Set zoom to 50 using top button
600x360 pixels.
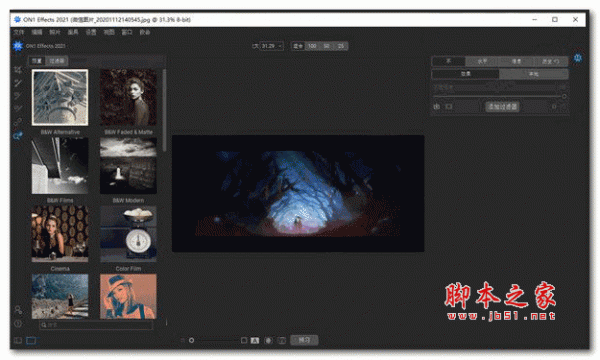326,46
